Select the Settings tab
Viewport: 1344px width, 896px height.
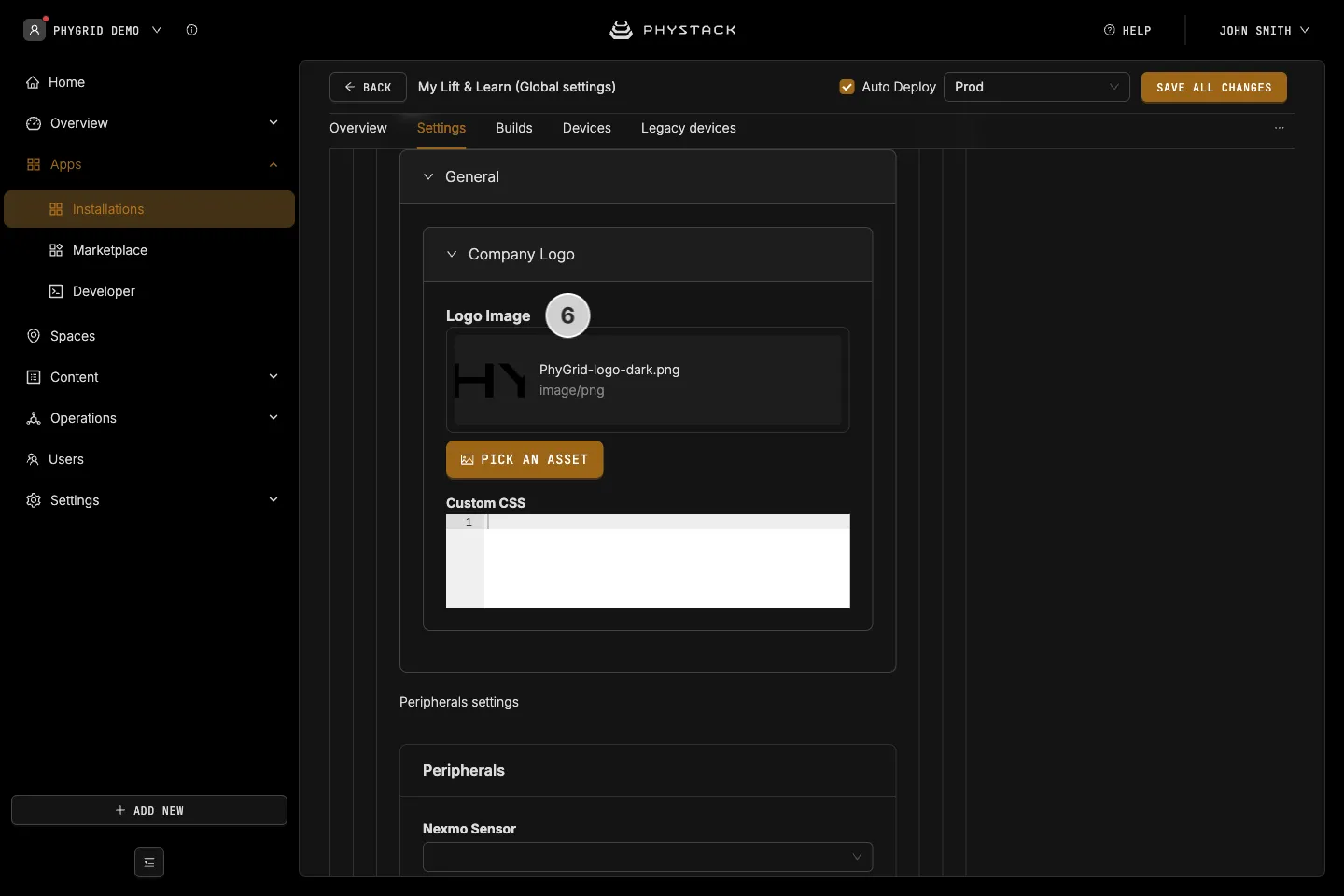tap(441, 128)
